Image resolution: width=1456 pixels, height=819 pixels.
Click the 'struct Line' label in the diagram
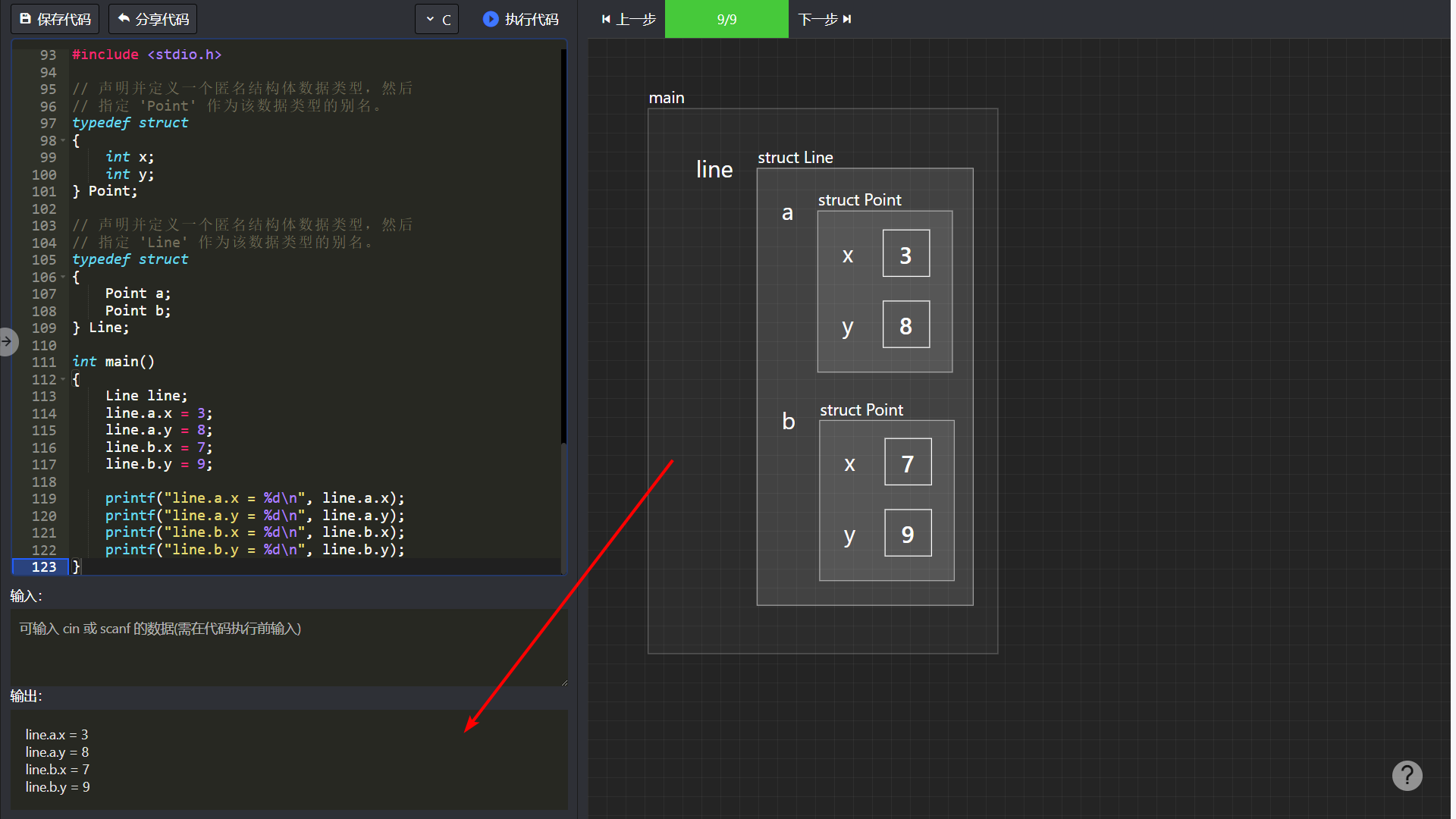(x=795, y=158)
